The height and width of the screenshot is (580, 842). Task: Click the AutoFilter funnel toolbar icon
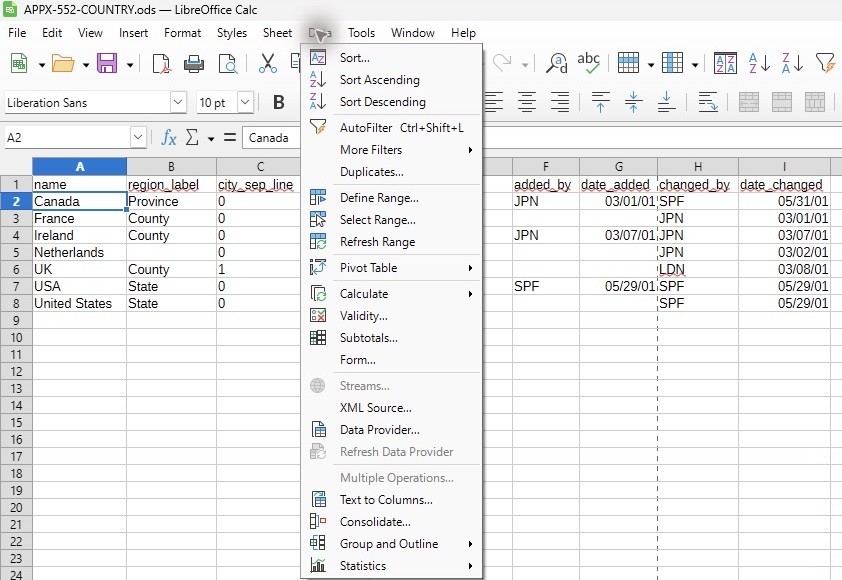click(826, 63)
